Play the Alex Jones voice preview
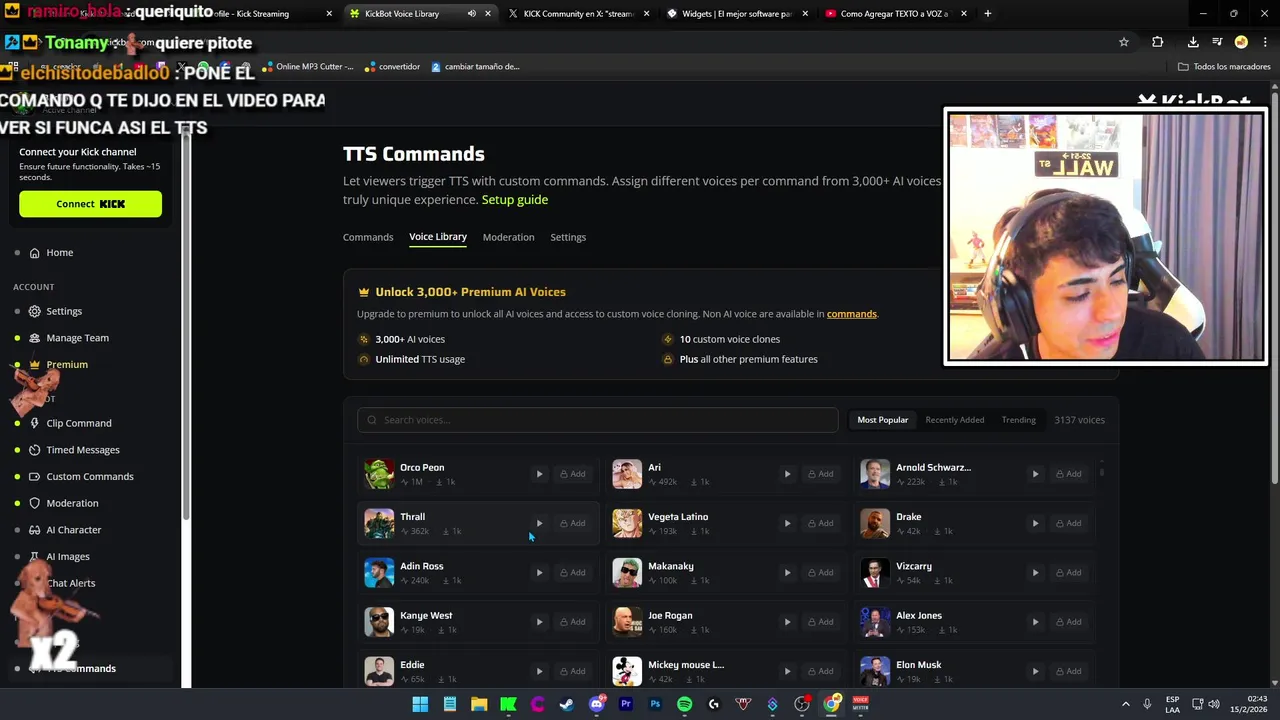This screenshot has width=1280, height=720. 1035,622
